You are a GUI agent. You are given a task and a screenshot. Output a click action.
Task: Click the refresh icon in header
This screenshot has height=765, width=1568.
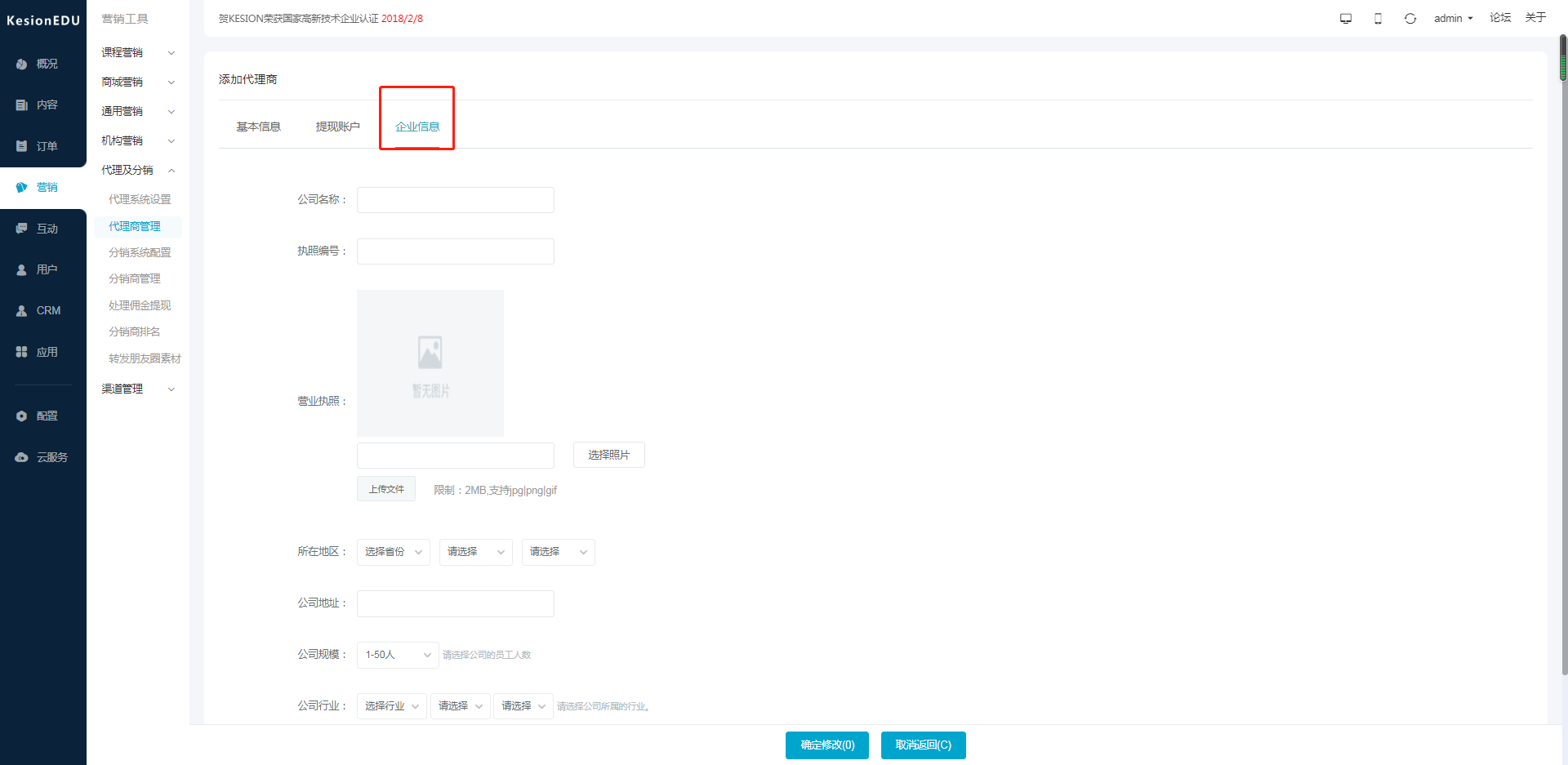(x=1410, y=18)
